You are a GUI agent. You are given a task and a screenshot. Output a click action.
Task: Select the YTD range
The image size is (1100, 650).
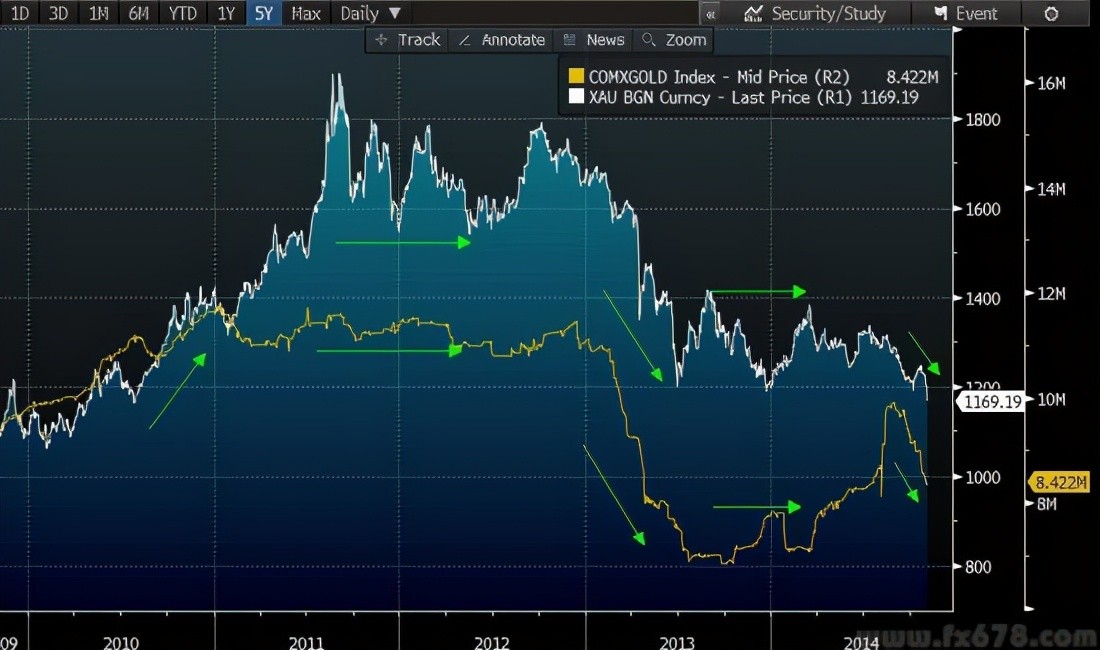(182, 13)
